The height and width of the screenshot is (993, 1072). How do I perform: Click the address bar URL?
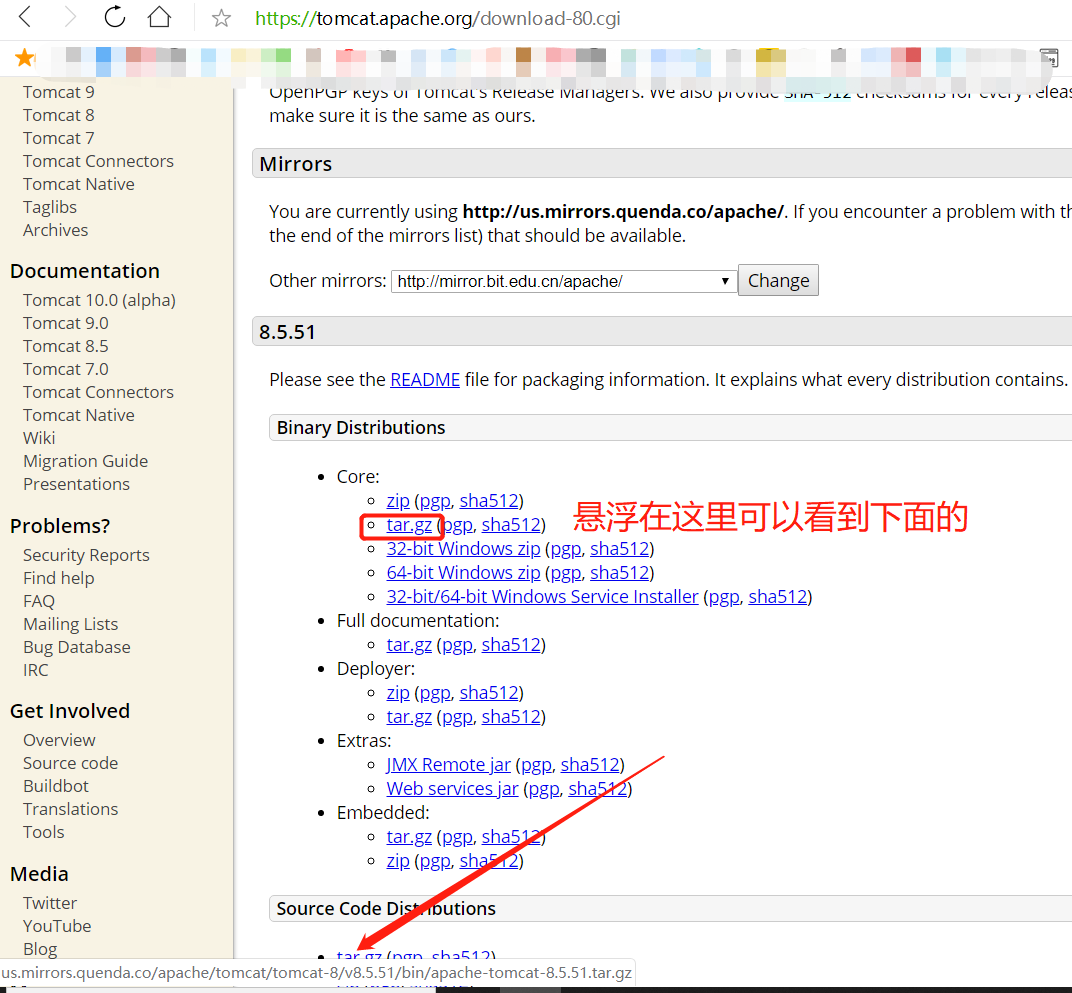(x=438, y=19)
